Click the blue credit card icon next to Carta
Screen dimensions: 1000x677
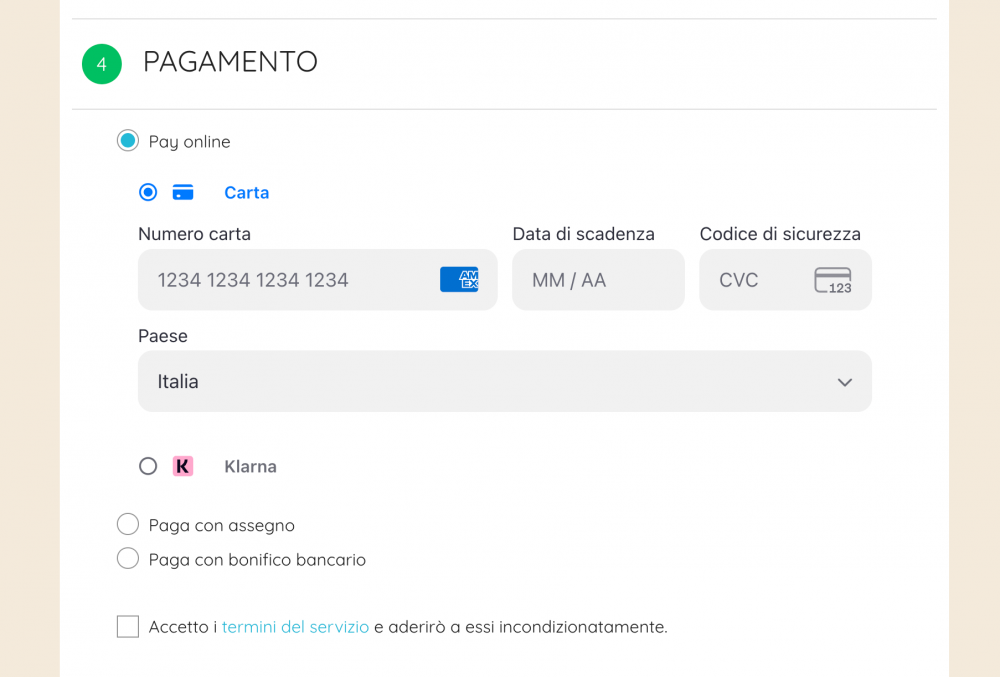pos(183,192)
